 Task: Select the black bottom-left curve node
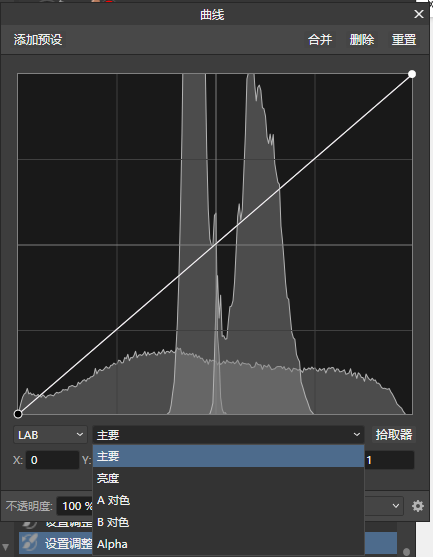18,414
